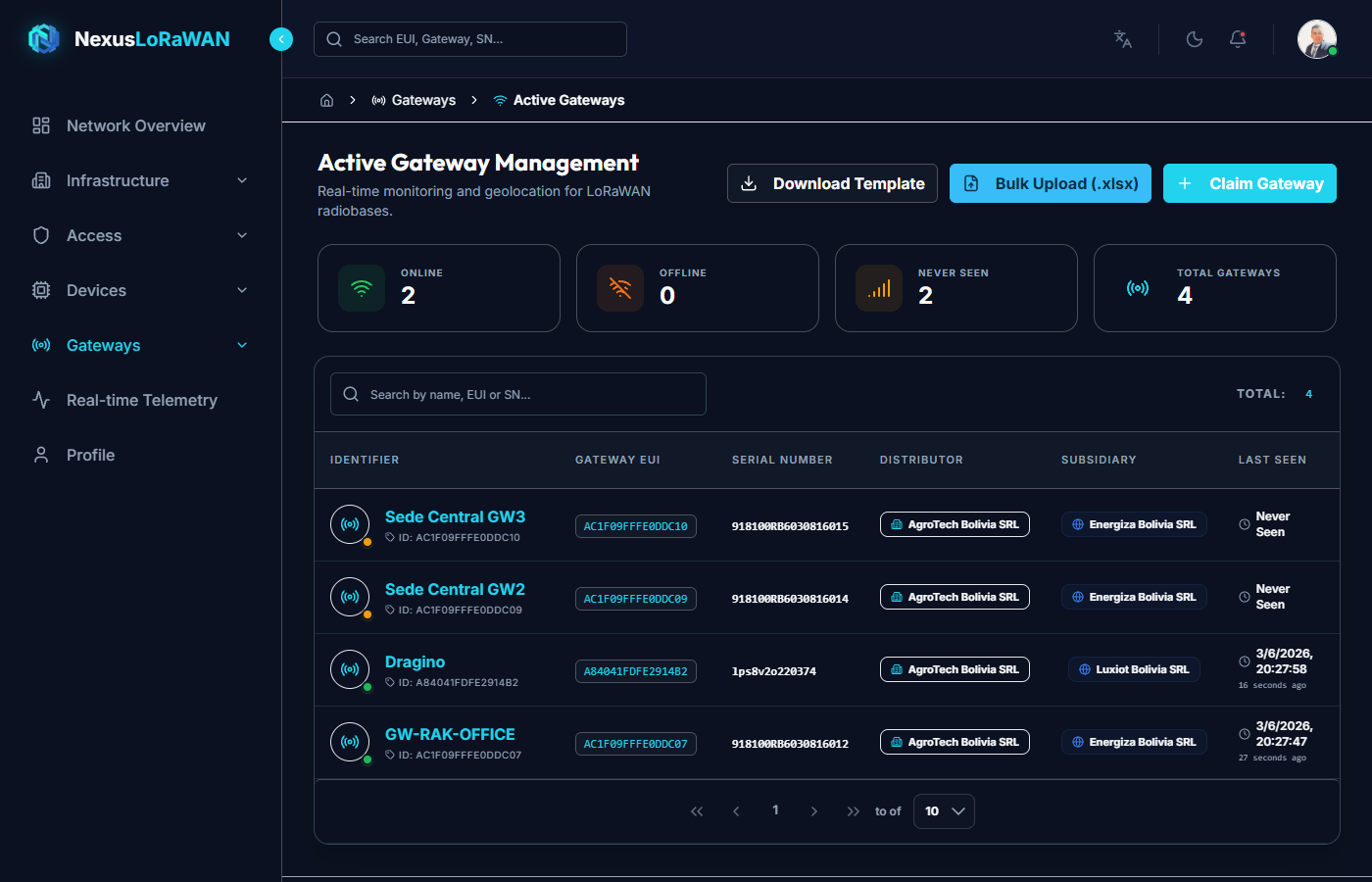Click GW-RAK-OFFICE gateway circle icon
The image size is (1372, 882).
pos(350,742)
